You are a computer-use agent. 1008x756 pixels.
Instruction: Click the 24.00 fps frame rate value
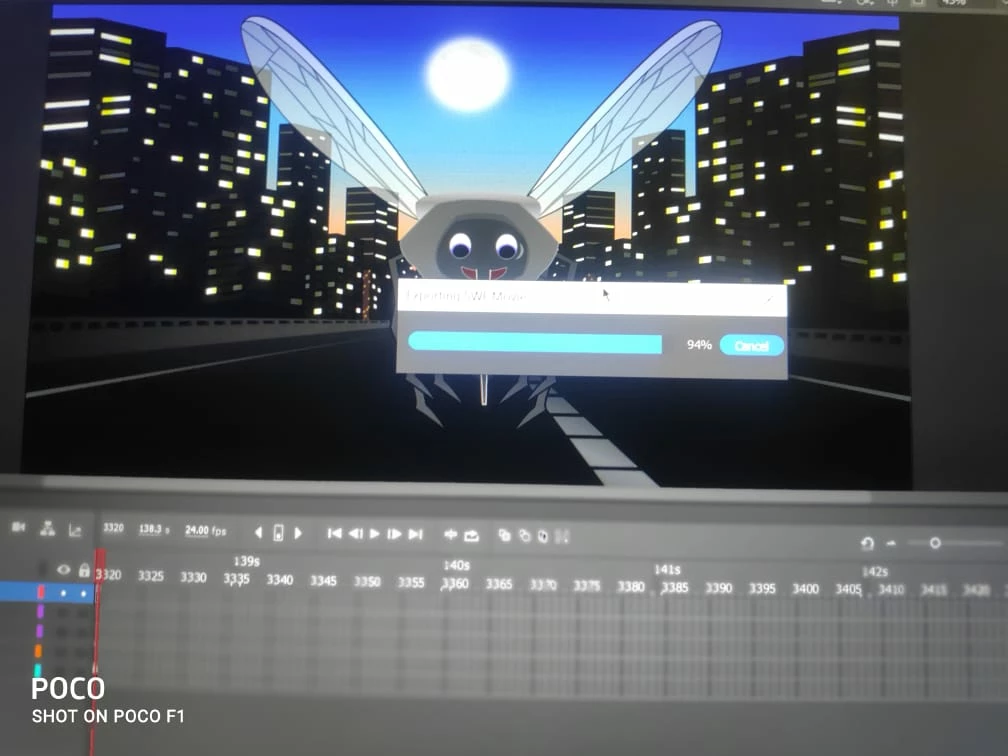[x=205, y=530]
